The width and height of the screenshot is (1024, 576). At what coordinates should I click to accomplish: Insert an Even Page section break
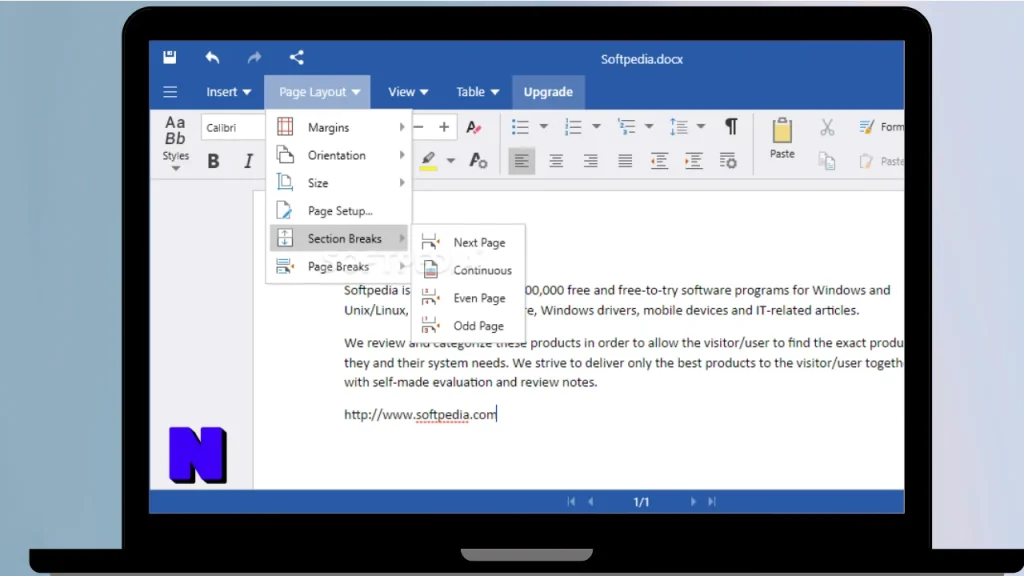(x=468, y=298)
